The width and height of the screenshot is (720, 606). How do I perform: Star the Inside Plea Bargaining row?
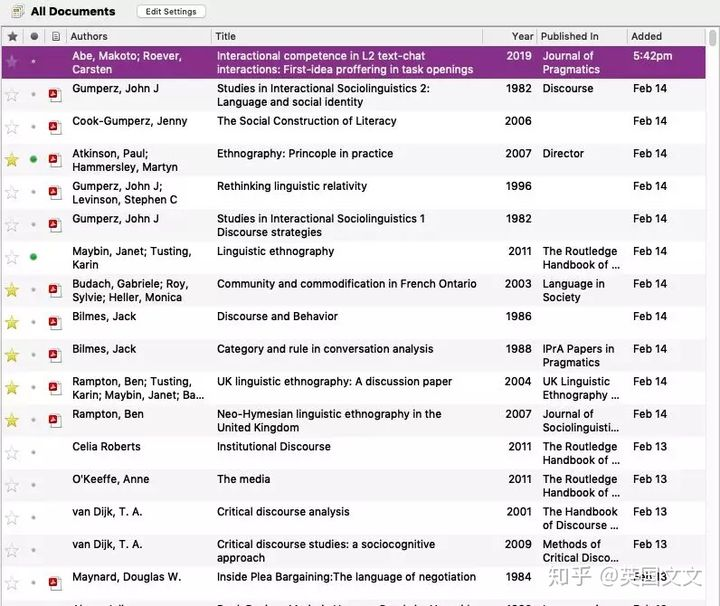(12, 583)
